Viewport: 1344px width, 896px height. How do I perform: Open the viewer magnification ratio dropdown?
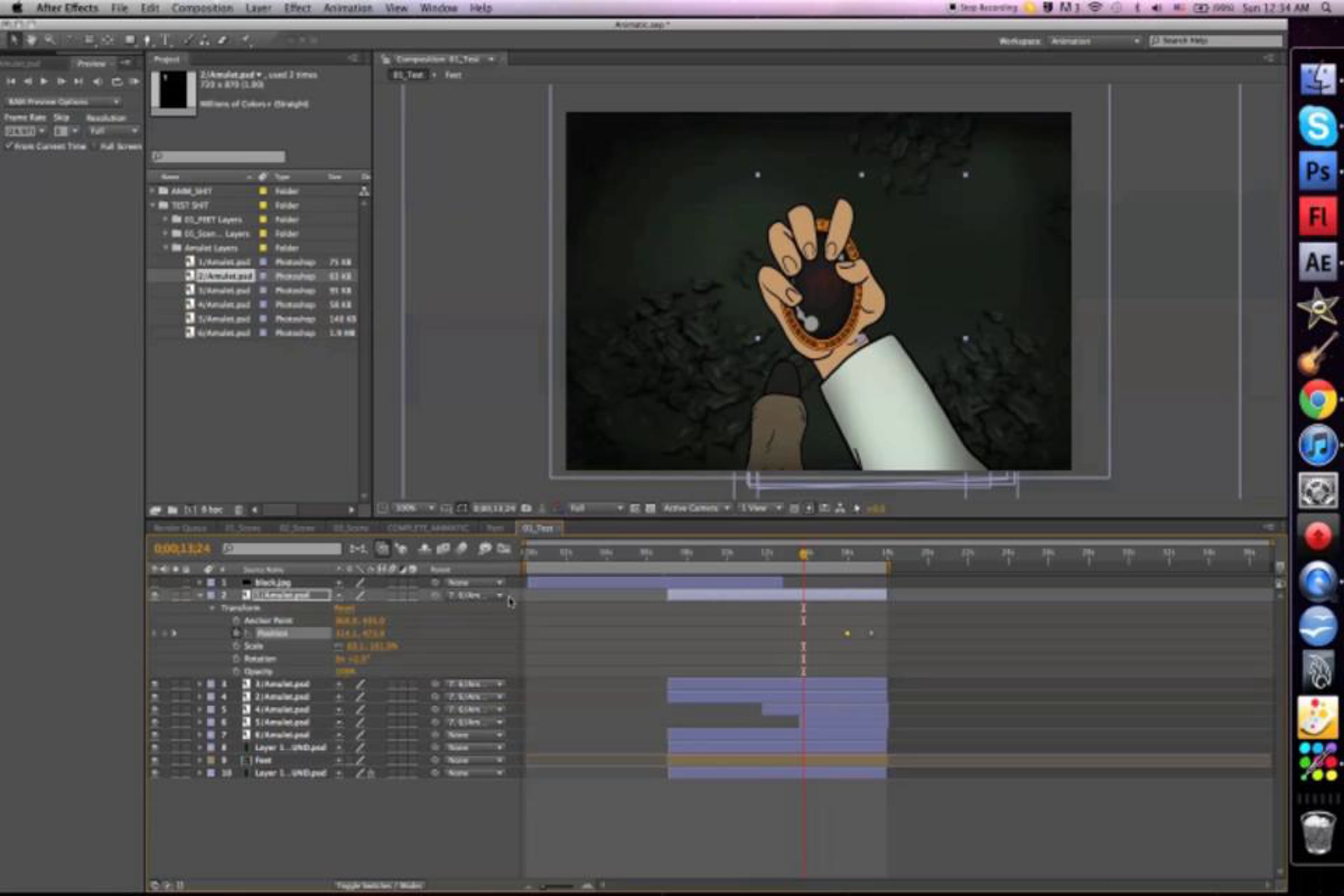click(414, 508)
